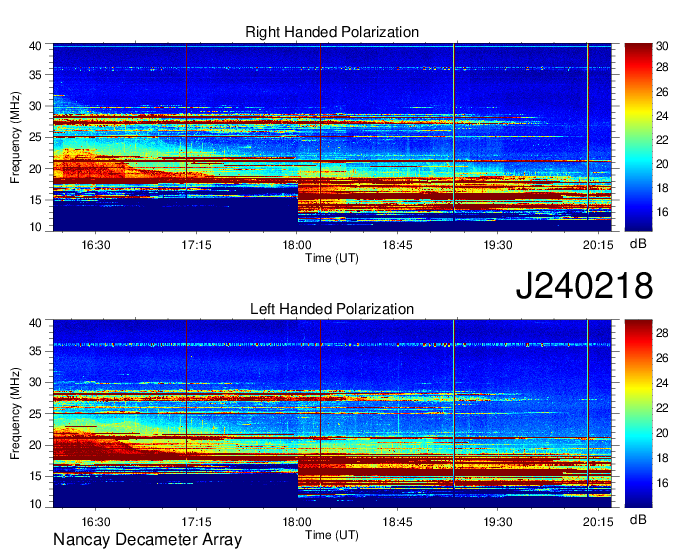Select 35 MHz frequency tick on left-handed plot
This screenshot has height=552, width=680.
click(35, 351)
